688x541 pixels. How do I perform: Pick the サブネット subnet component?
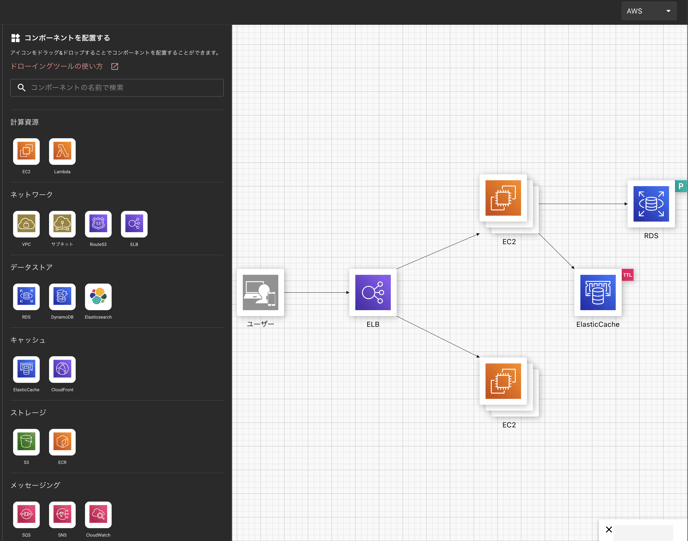pyautogui.click(x=62, y=224)
